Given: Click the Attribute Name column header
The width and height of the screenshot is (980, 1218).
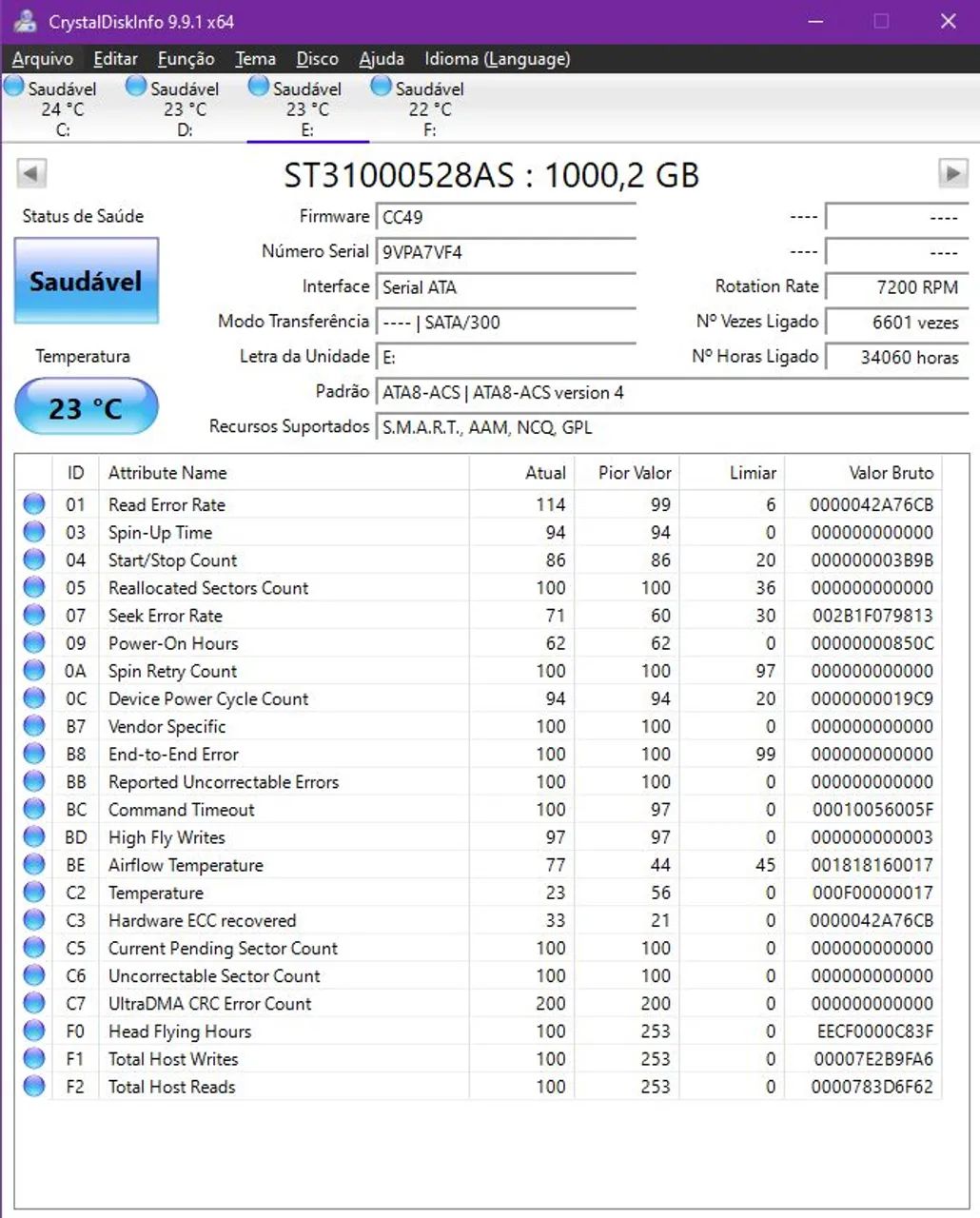Looking at the screenshot, I should point(284,473).
